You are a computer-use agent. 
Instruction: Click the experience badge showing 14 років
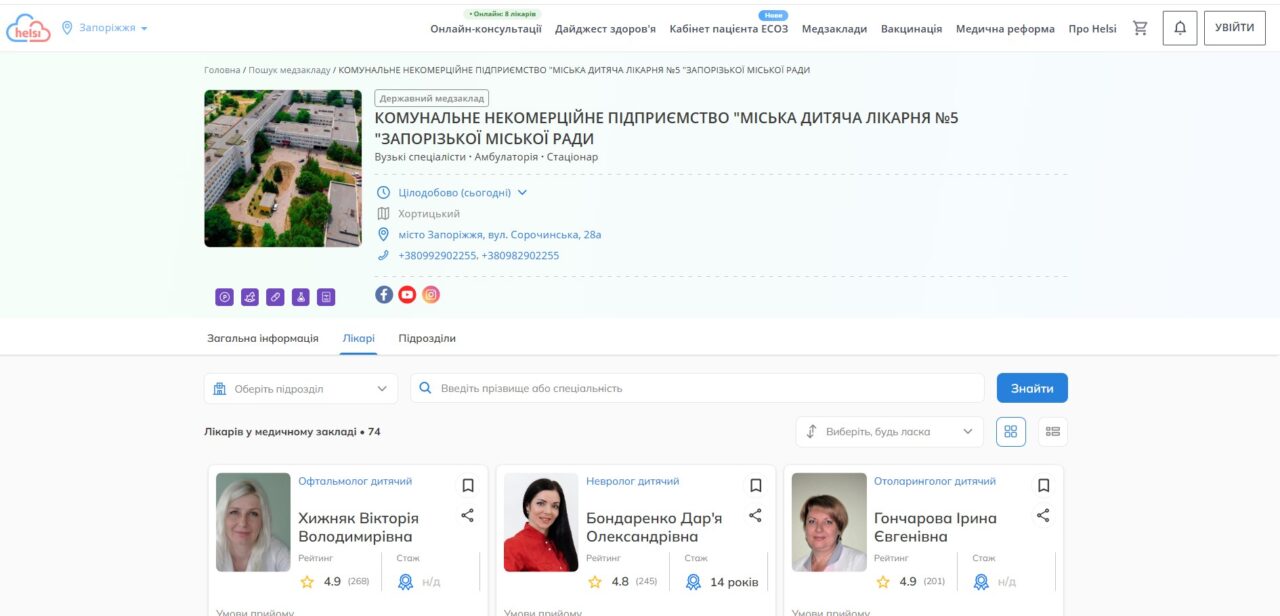(x=693, y=582)
